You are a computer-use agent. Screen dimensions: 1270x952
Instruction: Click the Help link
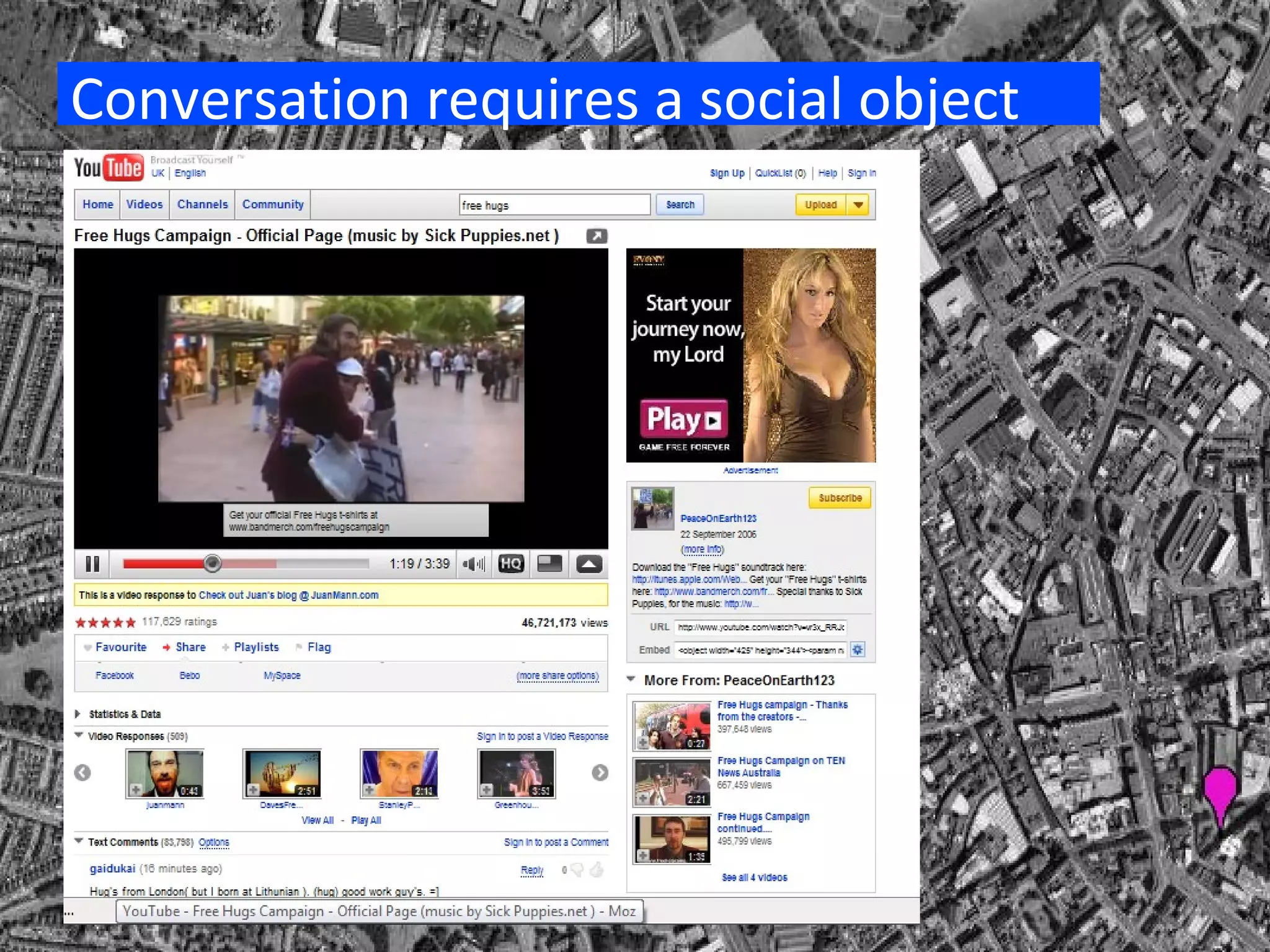coord(827,173)
